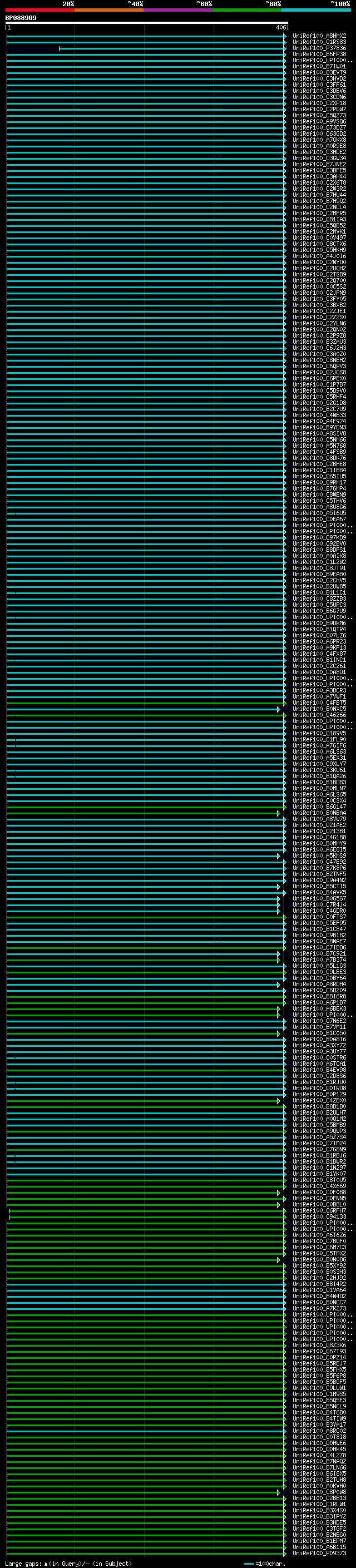Click label UniRef100_A8RQ02
The width and height of the screenshot is (356, 1568).
[319, 1431]
